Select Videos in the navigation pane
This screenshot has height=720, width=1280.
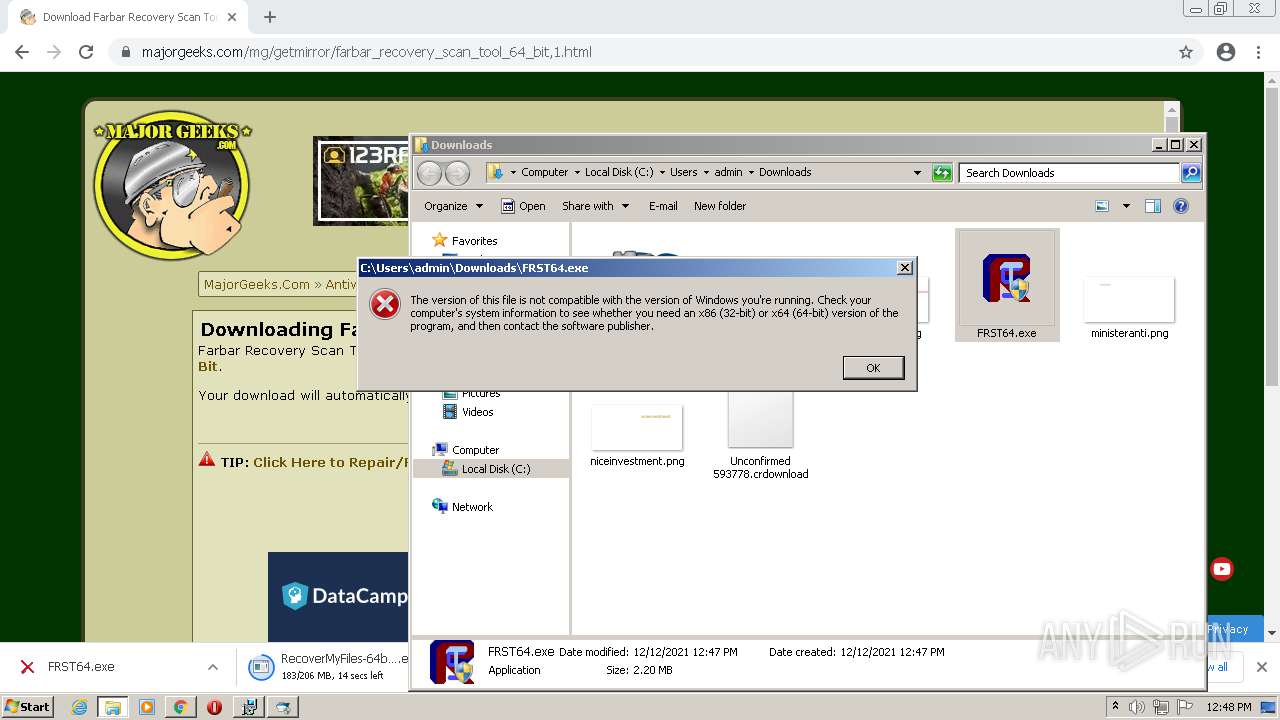pos(477,412)
